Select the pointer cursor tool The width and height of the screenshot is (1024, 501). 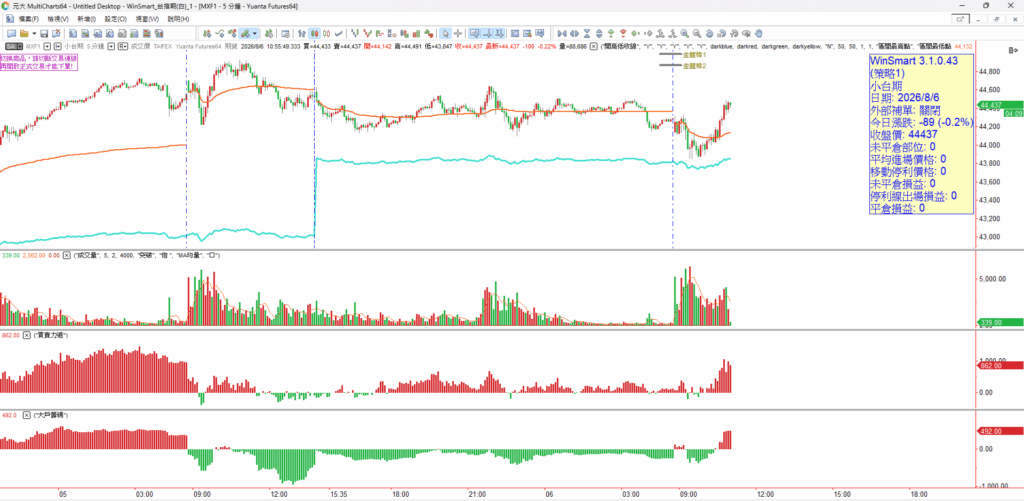445,33
